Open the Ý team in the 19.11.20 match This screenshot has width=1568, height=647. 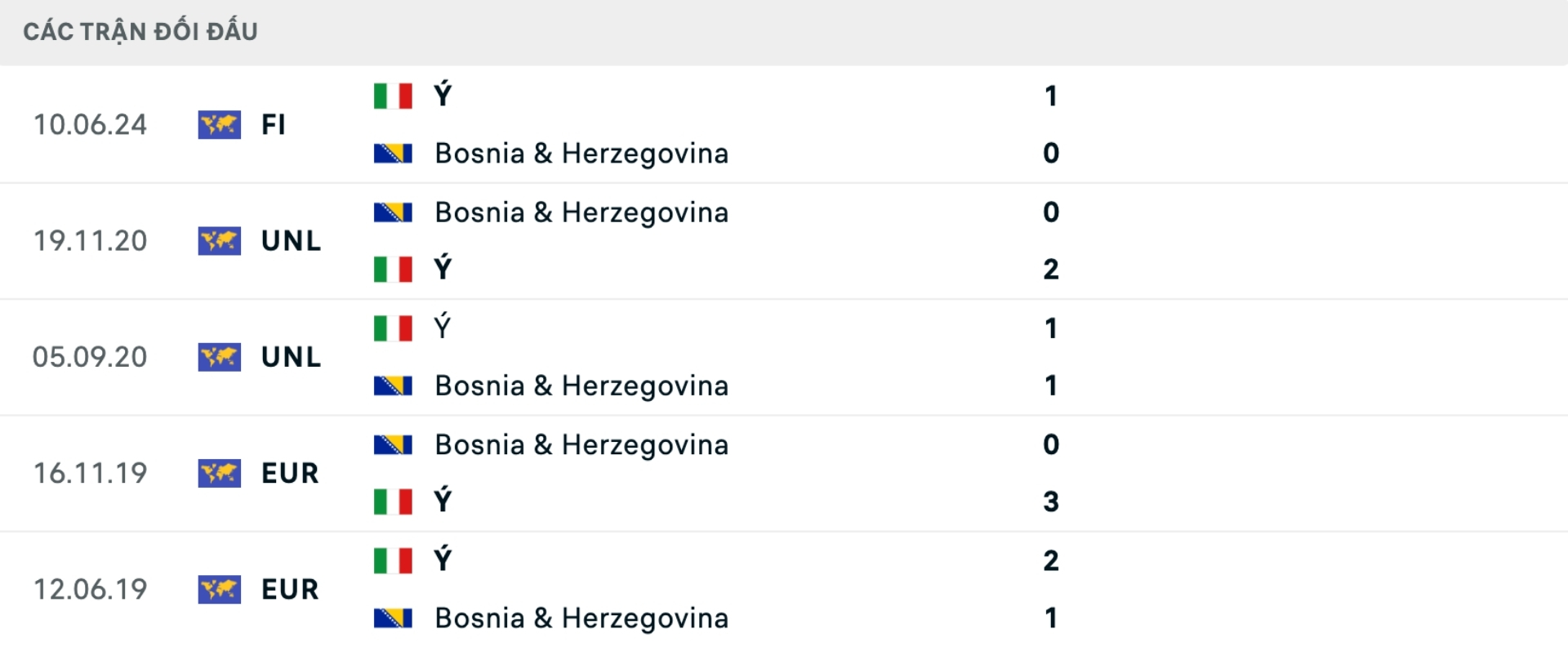pyautogui.click(x=442, y=269)
